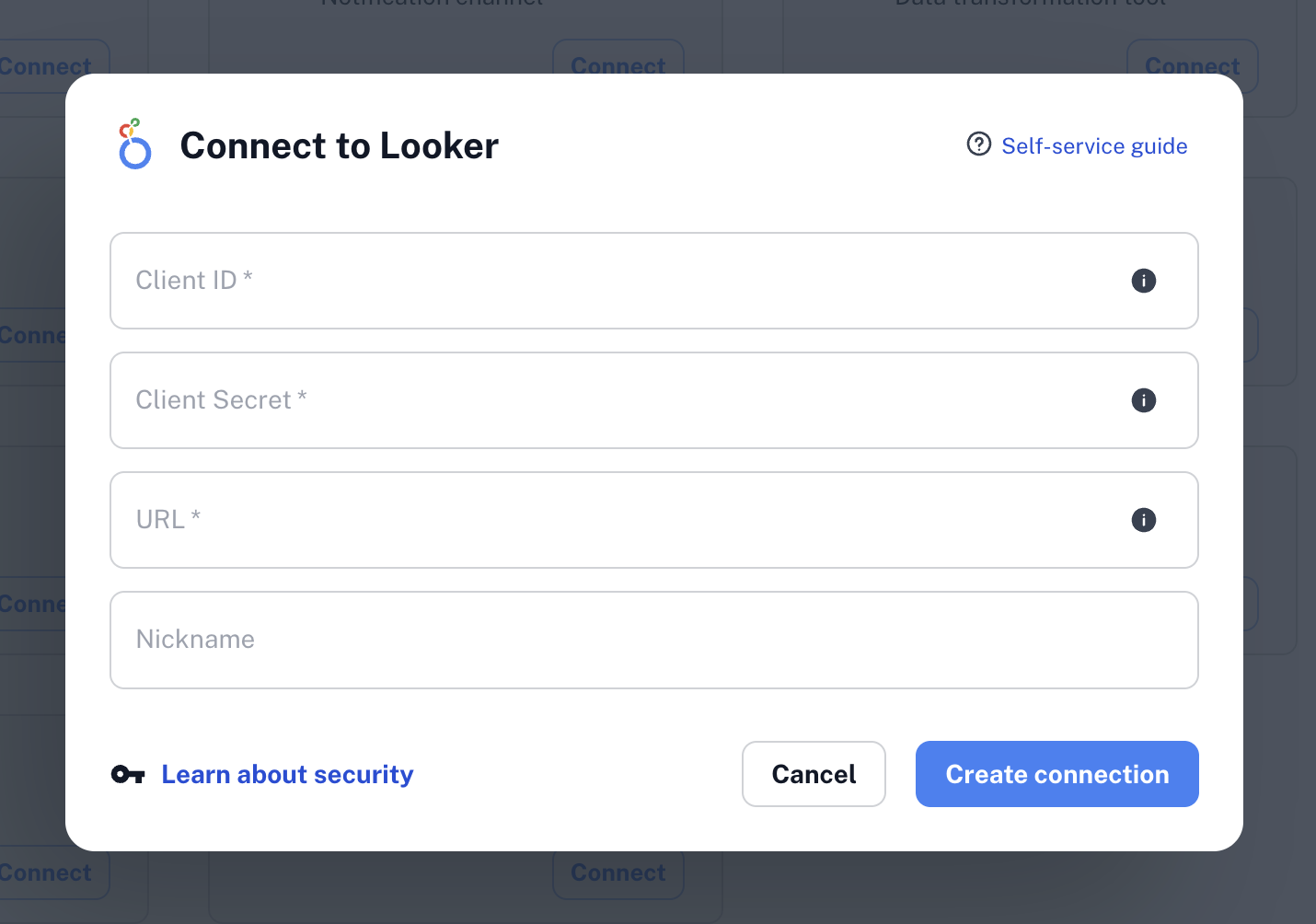
Task: Open the Self-service guide link
Action: (x=1094, y=146)
